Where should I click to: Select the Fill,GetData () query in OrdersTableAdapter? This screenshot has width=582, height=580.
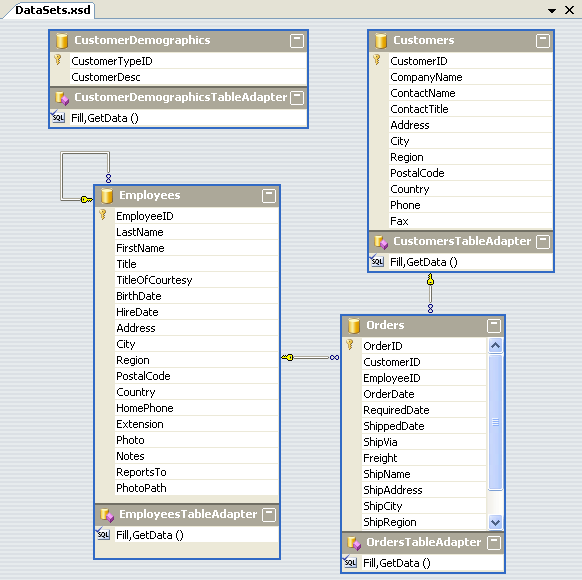pyautogui.click(x=397, y=563)
